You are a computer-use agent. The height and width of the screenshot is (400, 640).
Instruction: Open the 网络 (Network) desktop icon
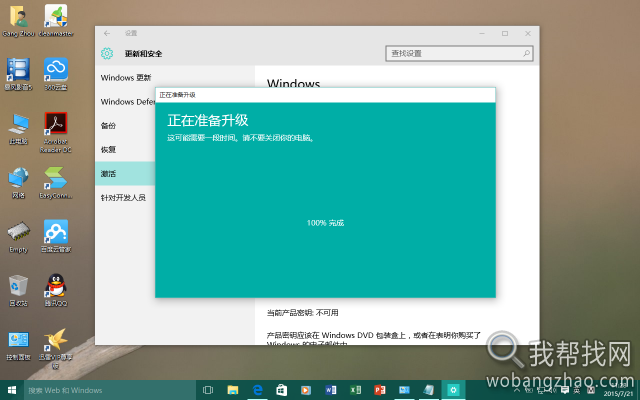tap(18, 182)
